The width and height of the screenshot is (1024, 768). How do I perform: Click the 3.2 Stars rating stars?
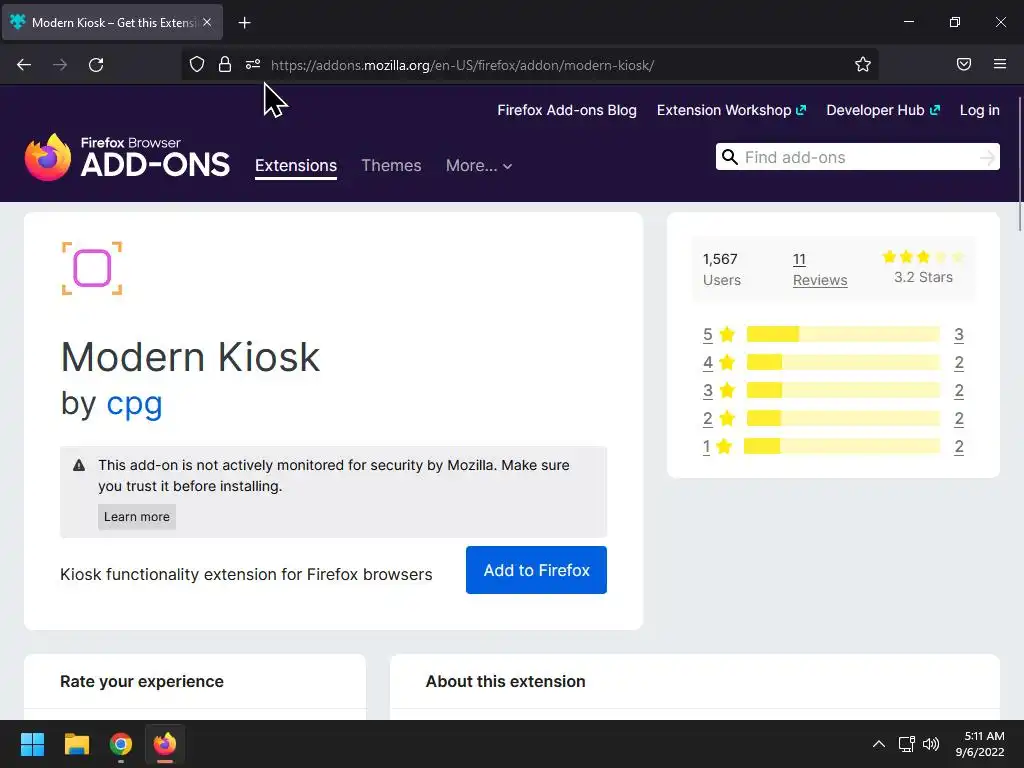[923, 257]
